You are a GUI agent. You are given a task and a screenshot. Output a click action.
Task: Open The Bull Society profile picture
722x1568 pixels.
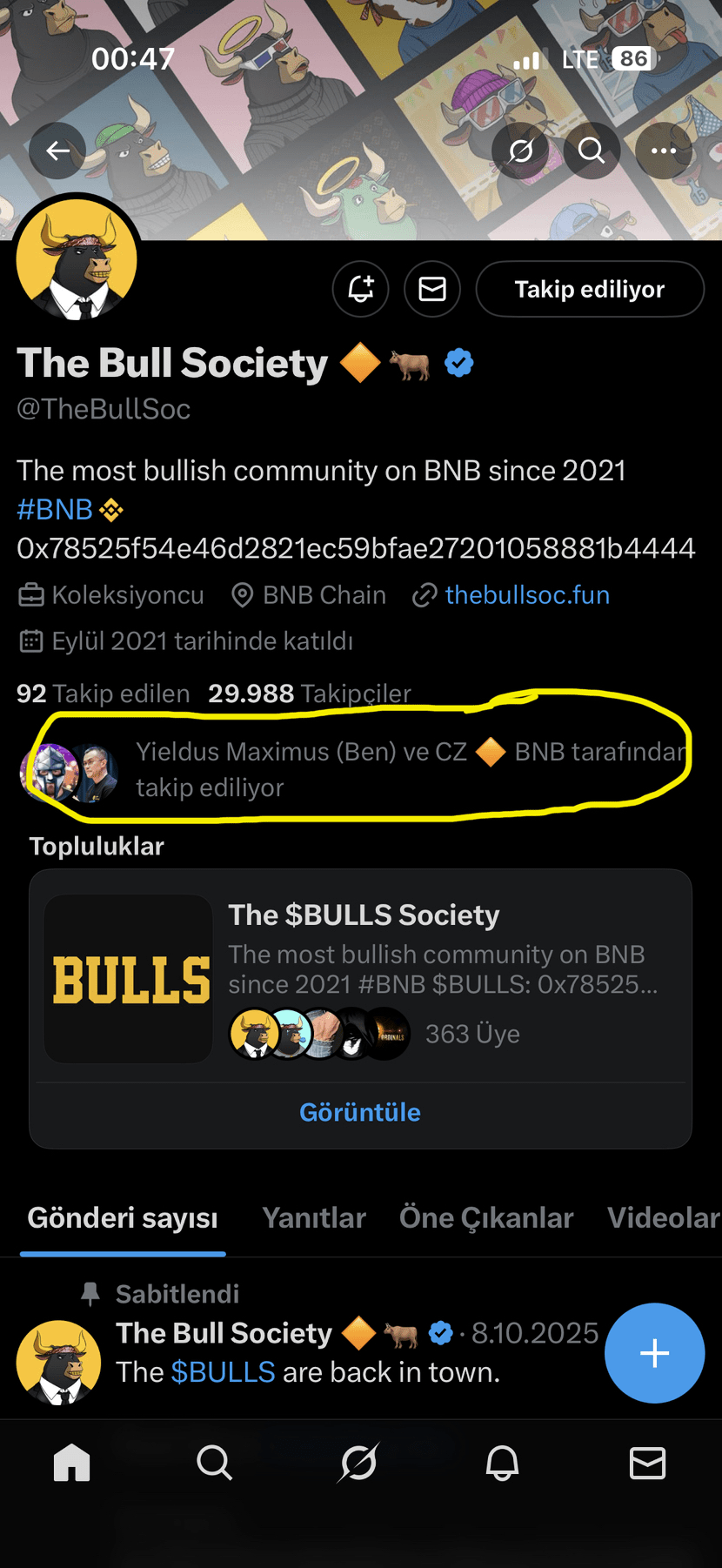point(78,259)
